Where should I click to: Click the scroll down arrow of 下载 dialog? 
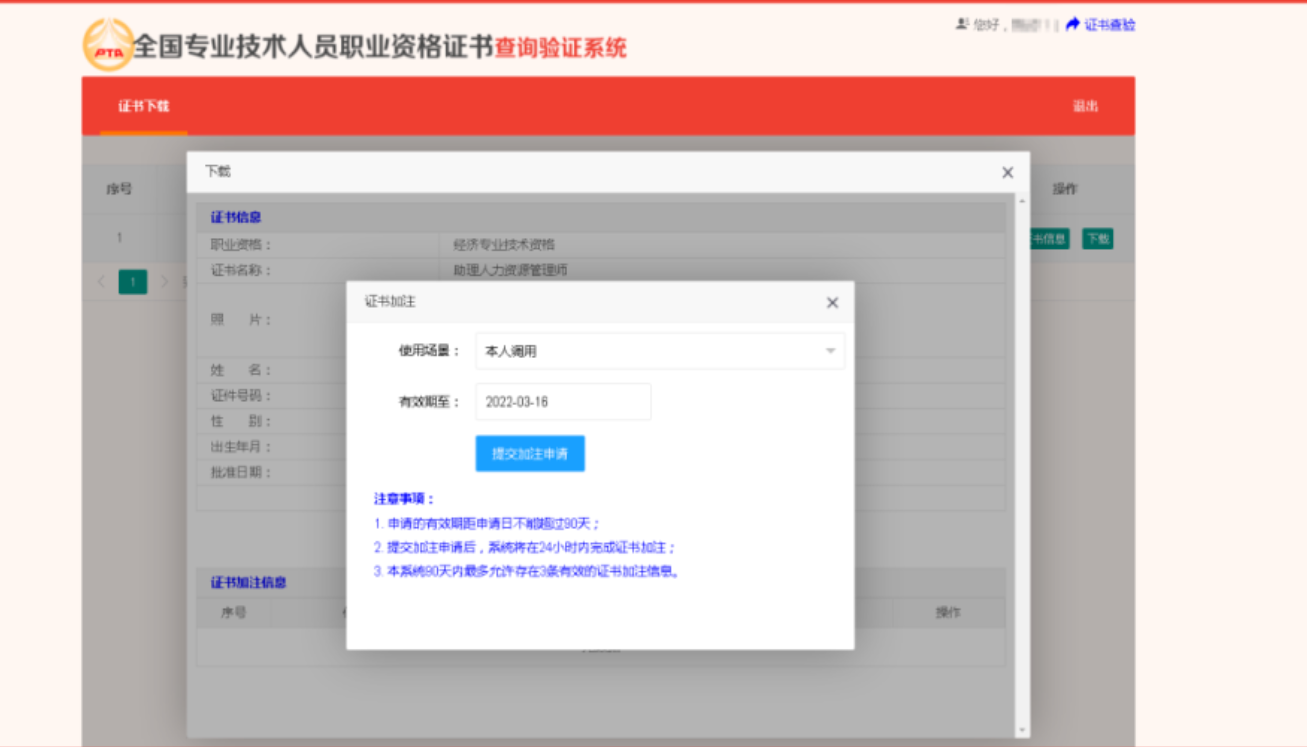[1022, 731]
